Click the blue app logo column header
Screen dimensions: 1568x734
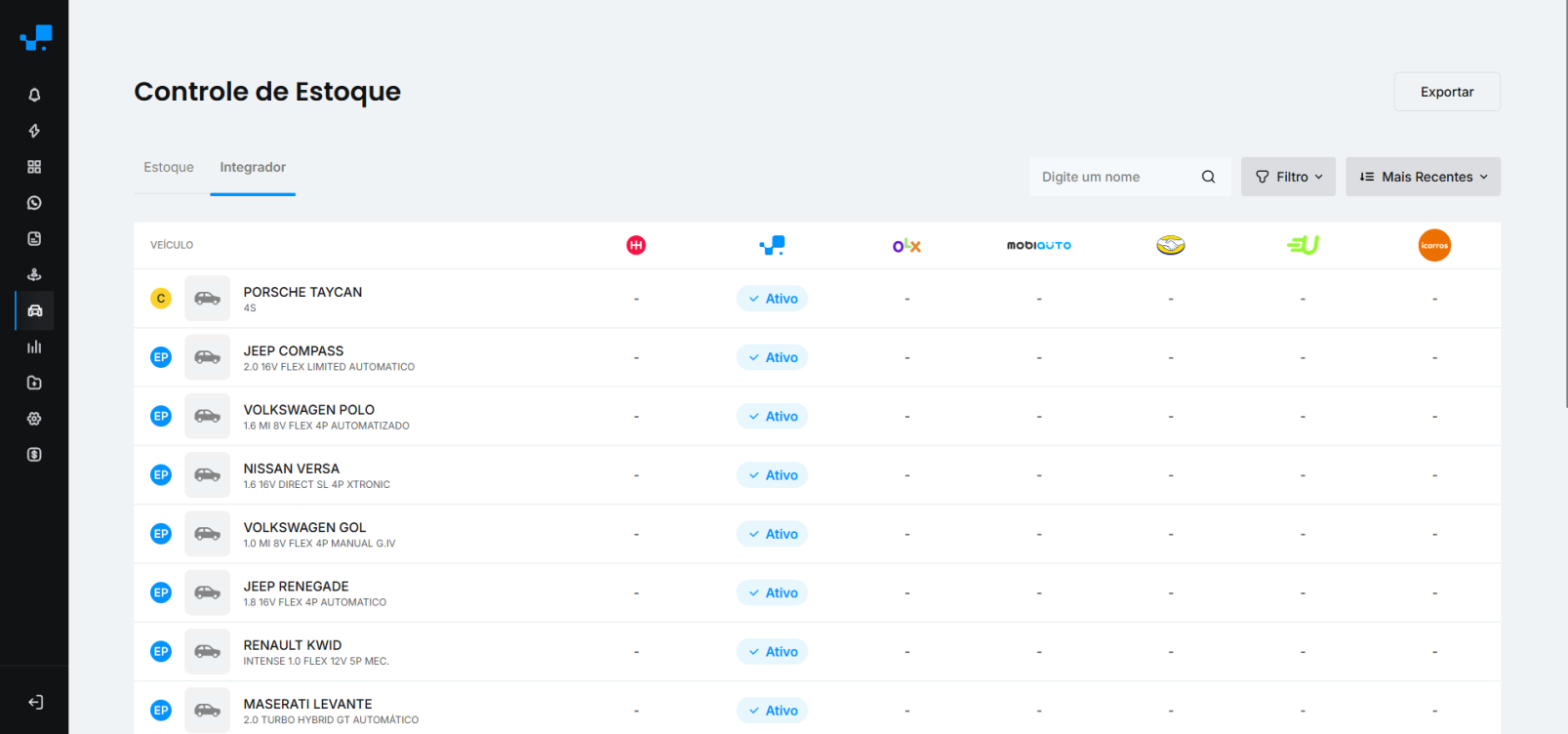772,245
